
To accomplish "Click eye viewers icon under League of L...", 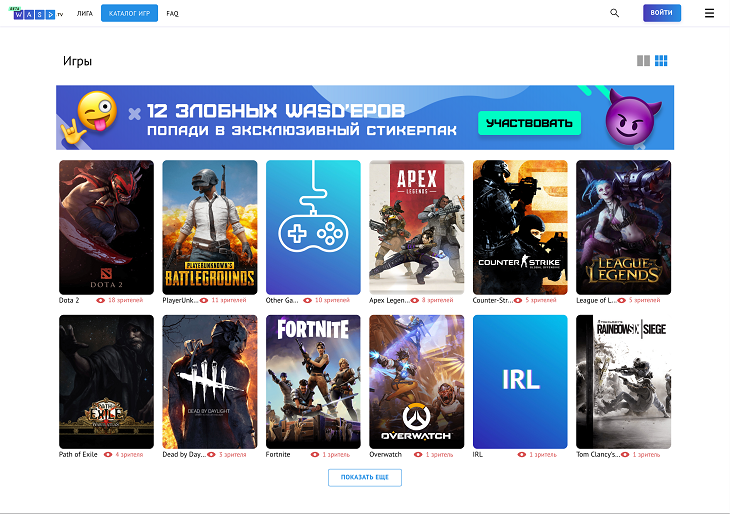I will click(621, 300).
